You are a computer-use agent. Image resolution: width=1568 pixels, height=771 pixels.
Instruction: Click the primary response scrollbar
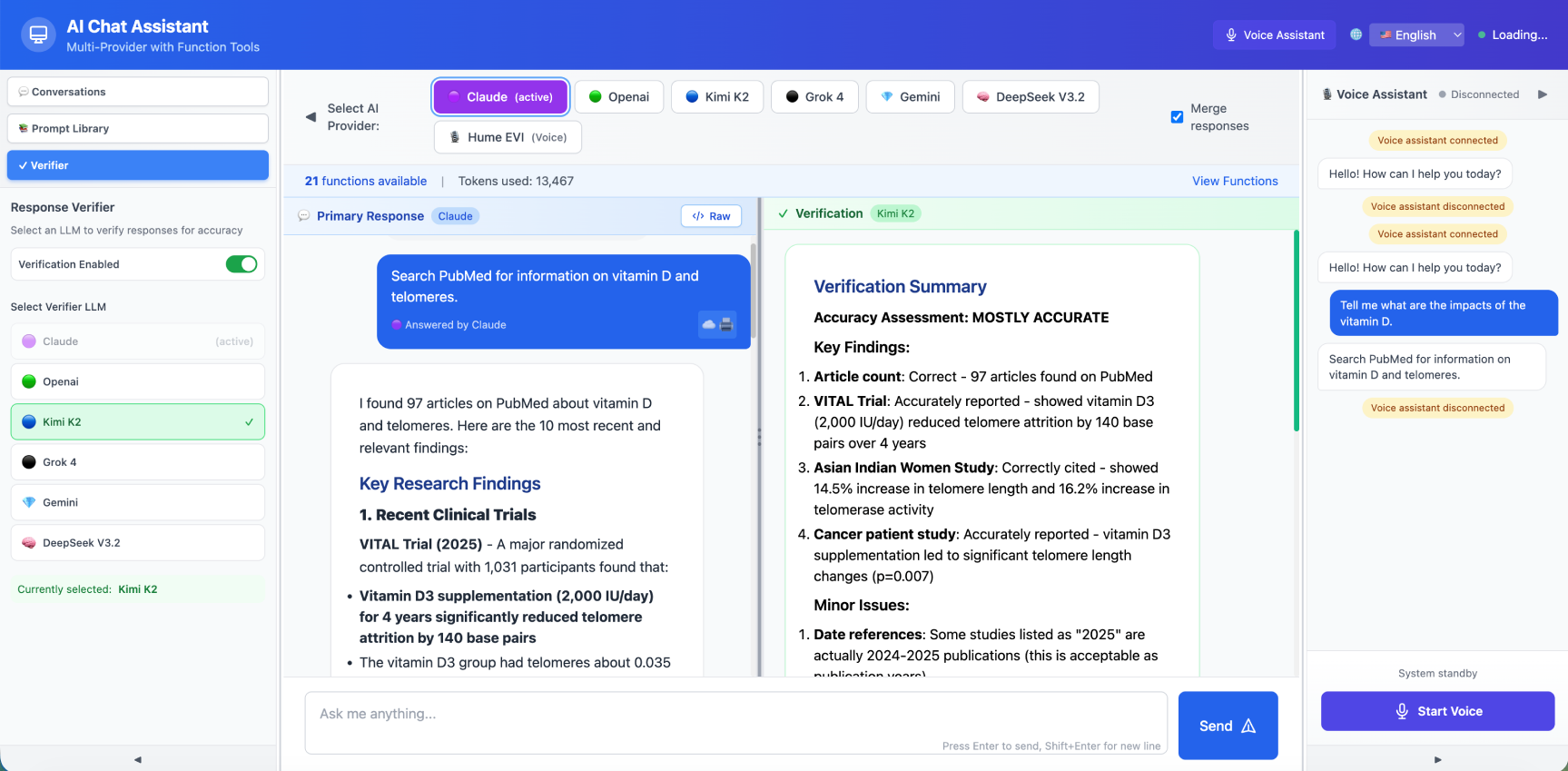click(754, 291)
